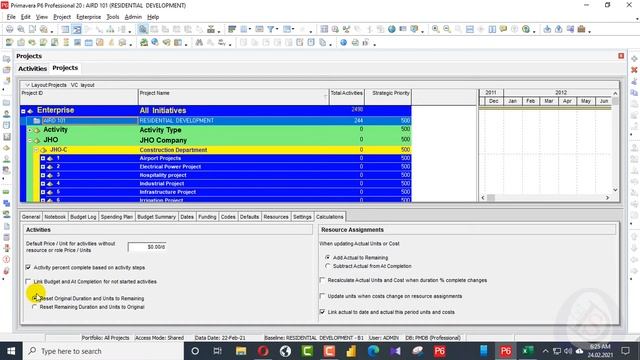Open the Settings detail tab
The height and width of the screenshot is (360, 640).
[x=302, y=217]
